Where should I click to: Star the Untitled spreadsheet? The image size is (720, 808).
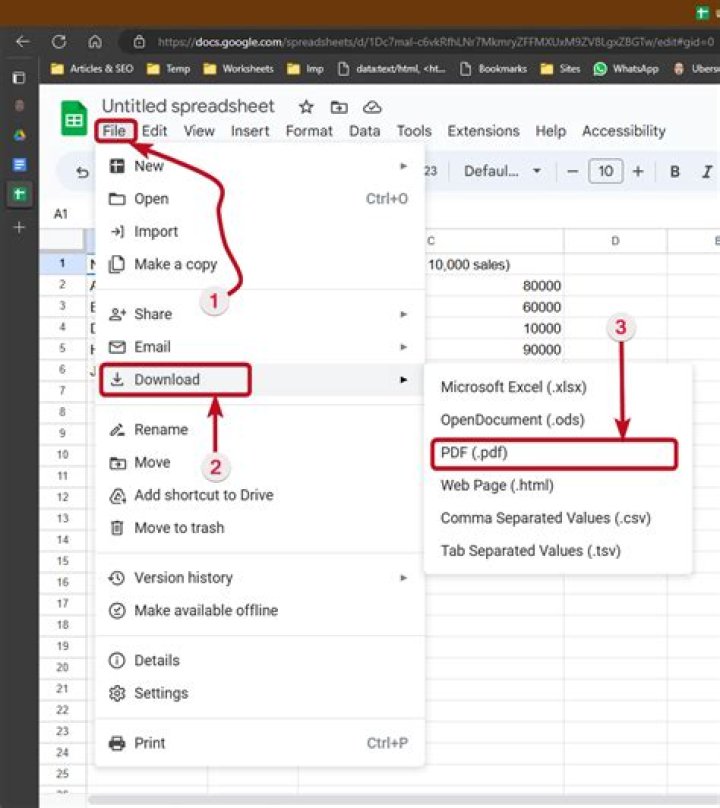coord(306,107)
